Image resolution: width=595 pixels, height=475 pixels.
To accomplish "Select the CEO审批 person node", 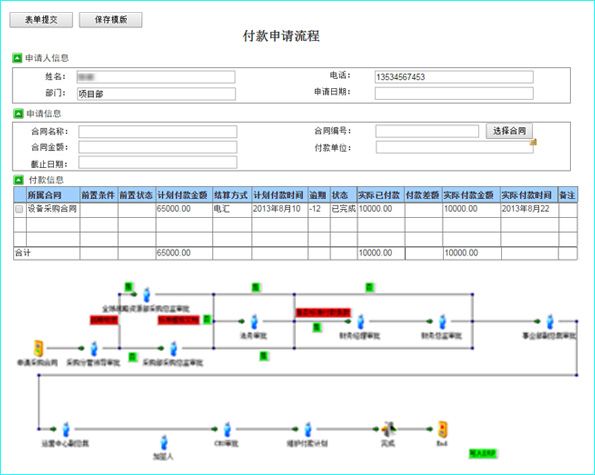I will [x=227, y=429].
